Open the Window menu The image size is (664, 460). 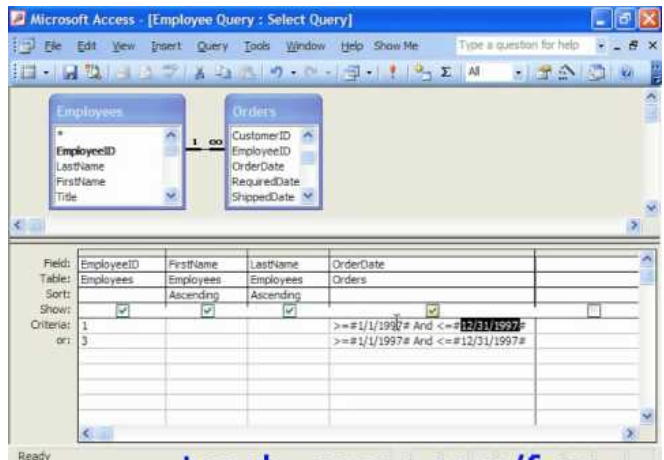click(305, 45)
